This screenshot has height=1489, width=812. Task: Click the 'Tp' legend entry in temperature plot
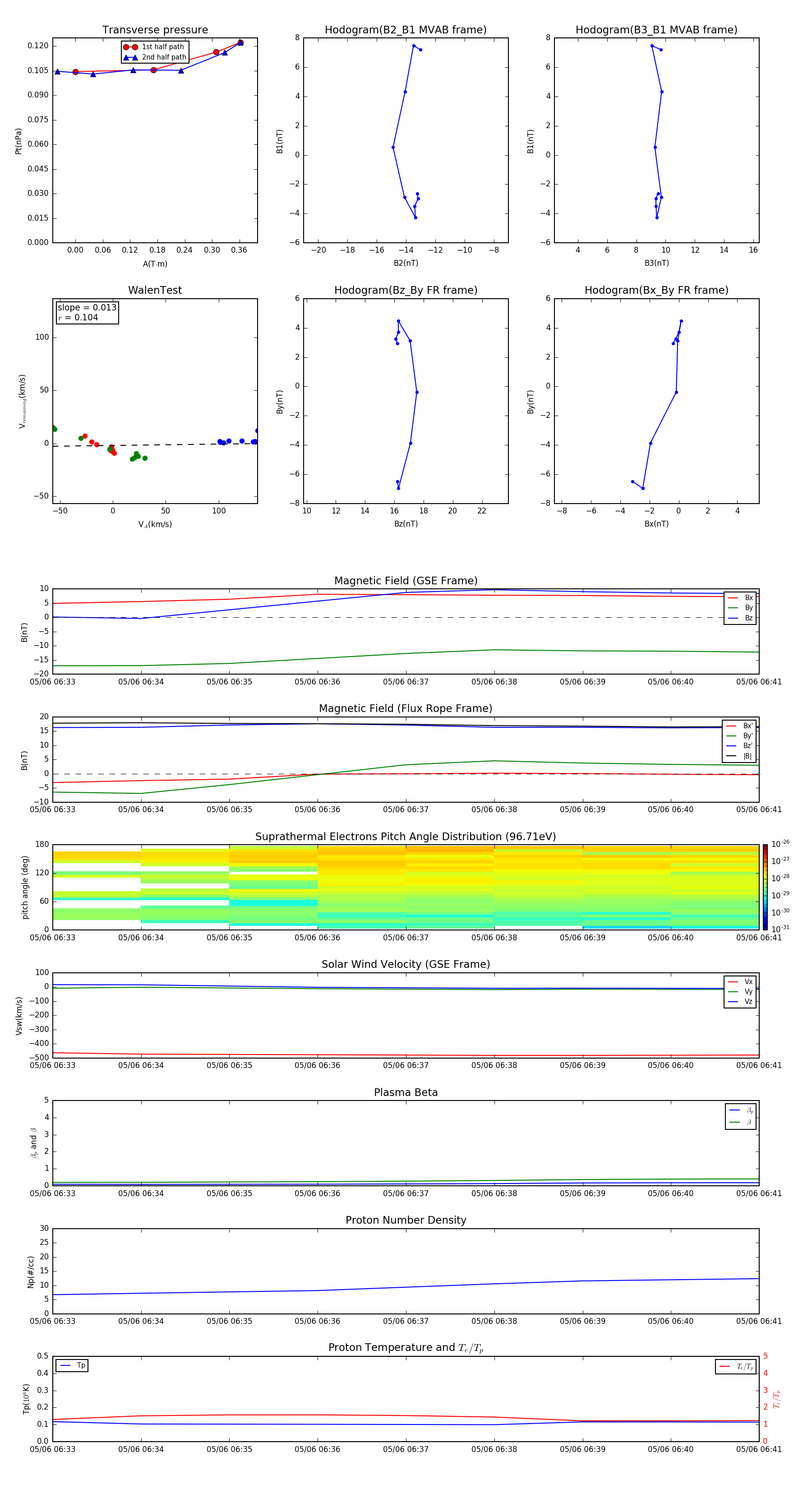click(x=72, y=1365)
